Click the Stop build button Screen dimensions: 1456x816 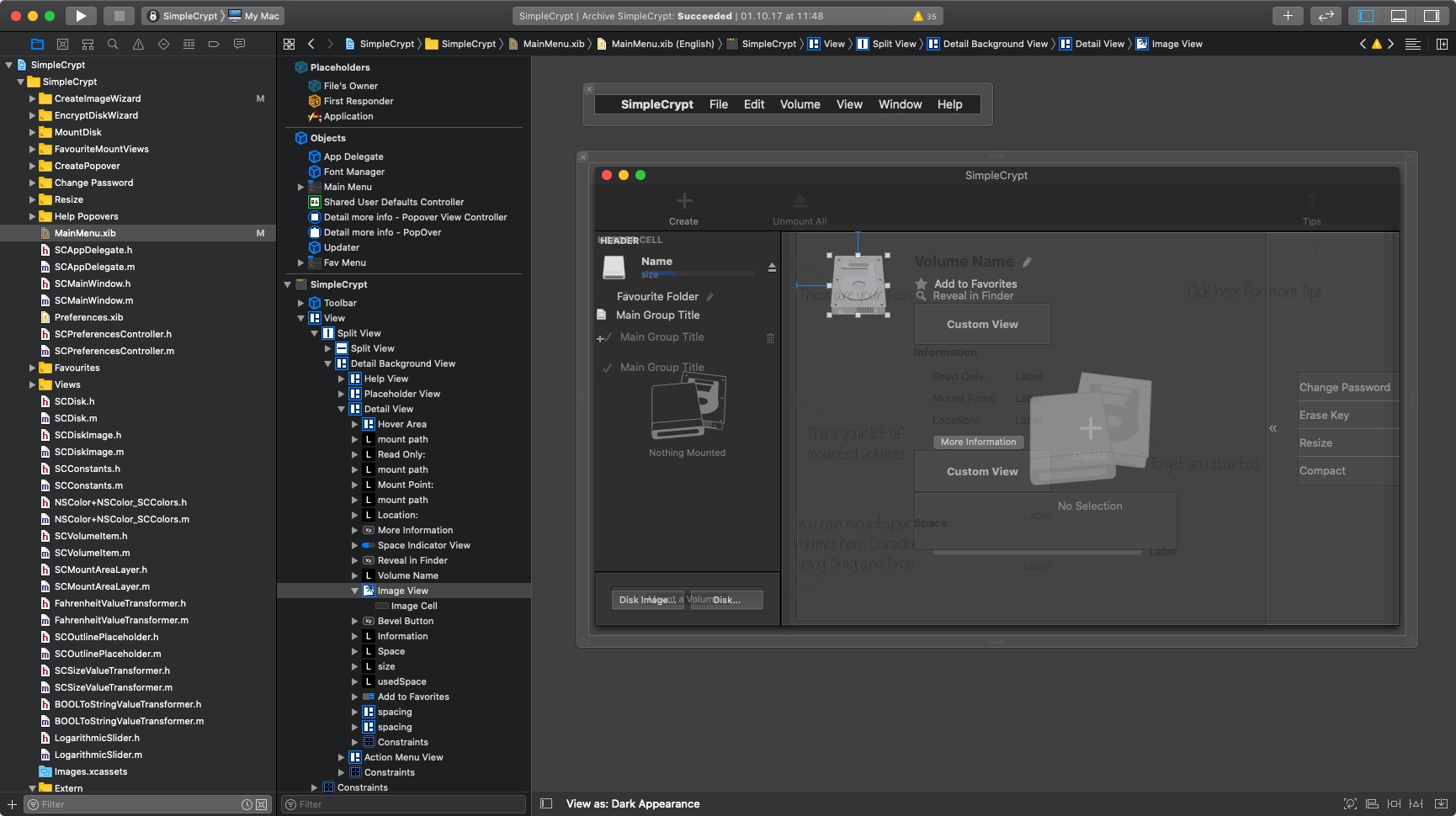coord(119,15)
